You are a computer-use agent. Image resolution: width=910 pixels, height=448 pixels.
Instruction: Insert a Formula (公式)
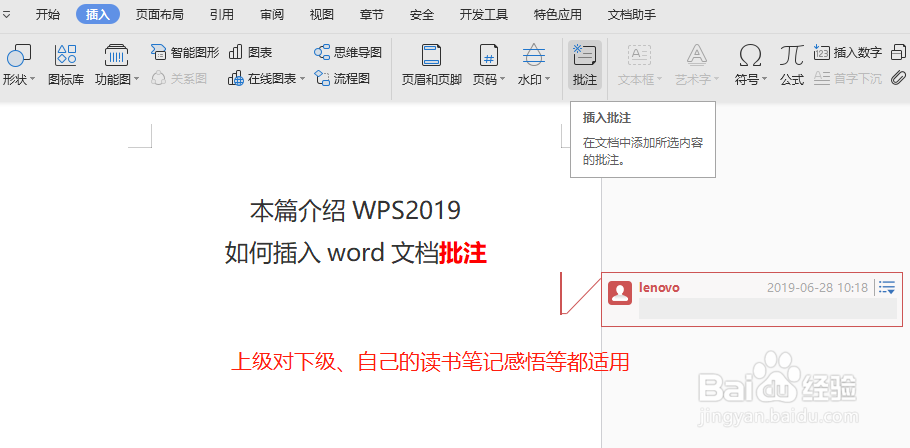coord(792,64)
